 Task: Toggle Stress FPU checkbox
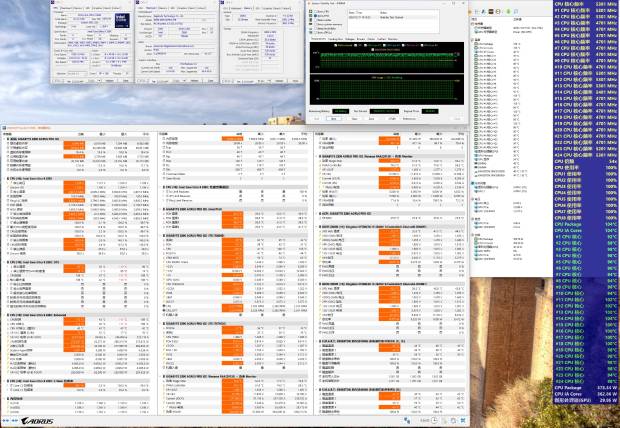click(316, 16)
